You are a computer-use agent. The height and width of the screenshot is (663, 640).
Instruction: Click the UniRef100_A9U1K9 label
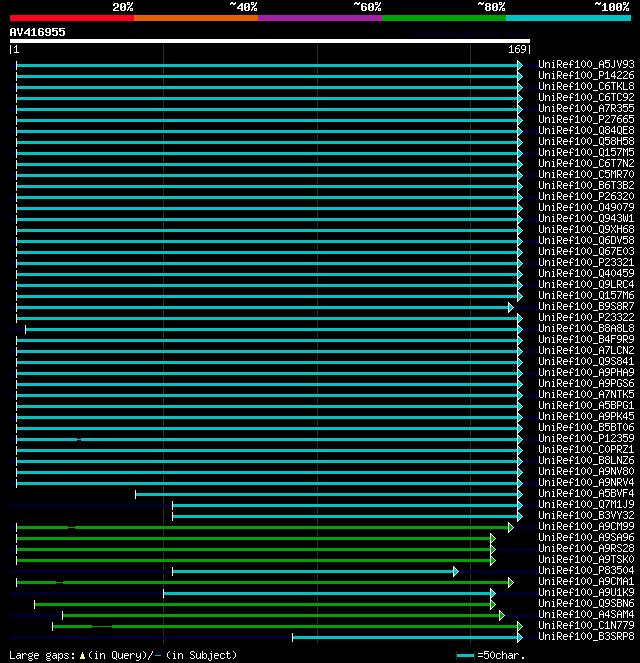pyautogui.click(x=586, y=592)
